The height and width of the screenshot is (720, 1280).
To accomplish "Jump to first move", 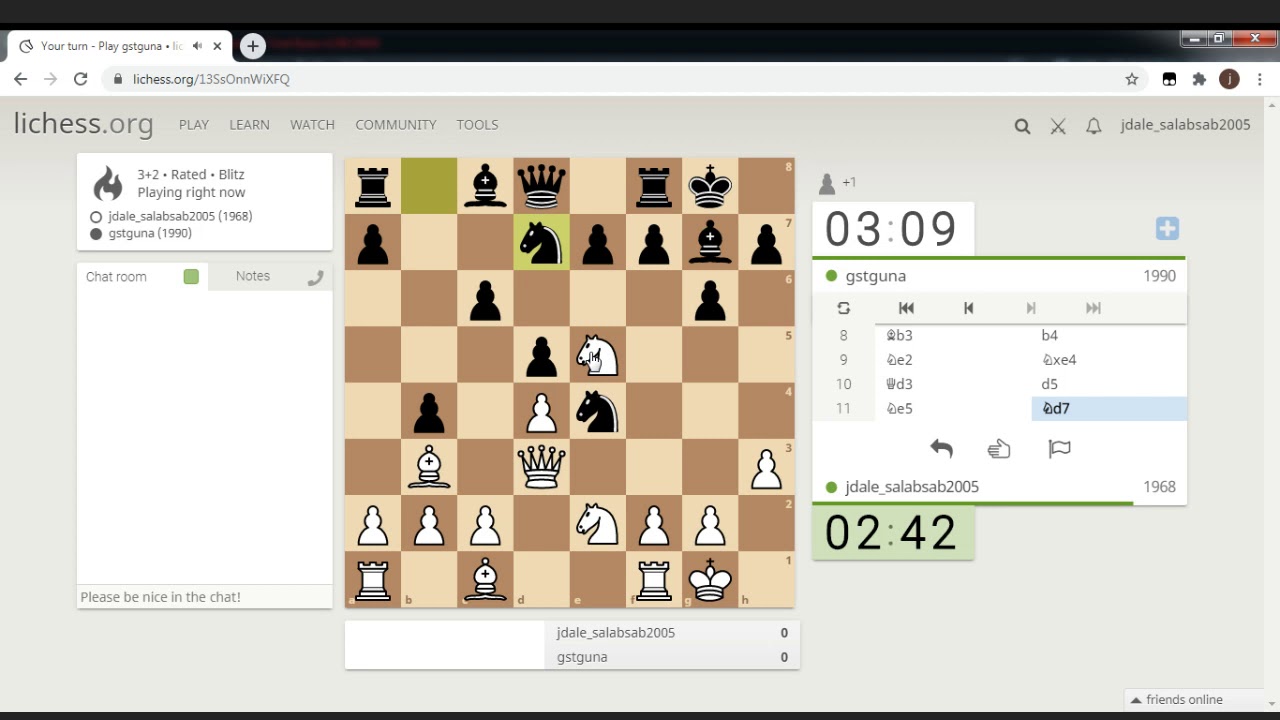I will tap(906, 308).
